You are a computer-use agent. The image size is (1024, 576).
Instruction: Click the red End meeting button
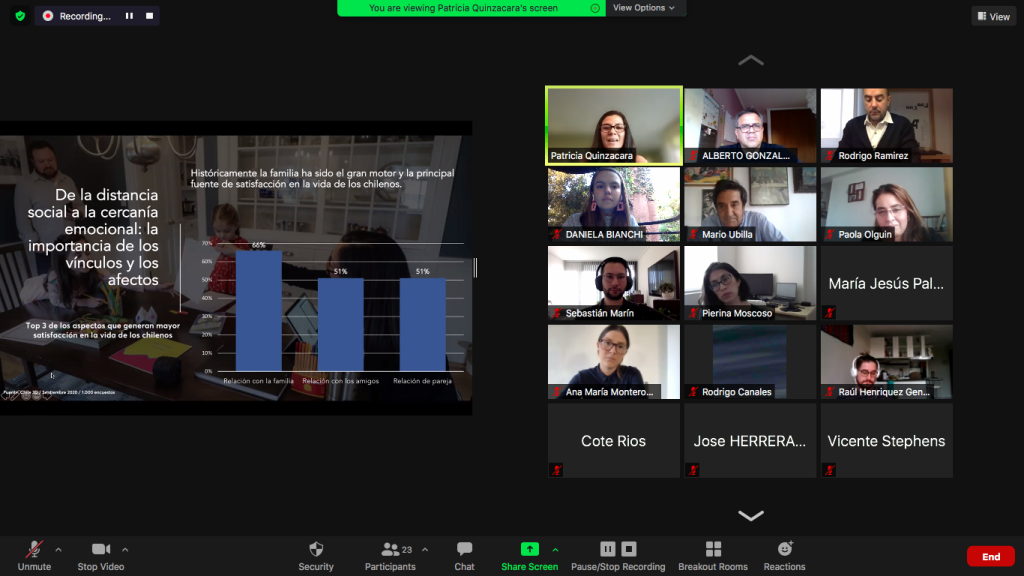click(990, 556)
